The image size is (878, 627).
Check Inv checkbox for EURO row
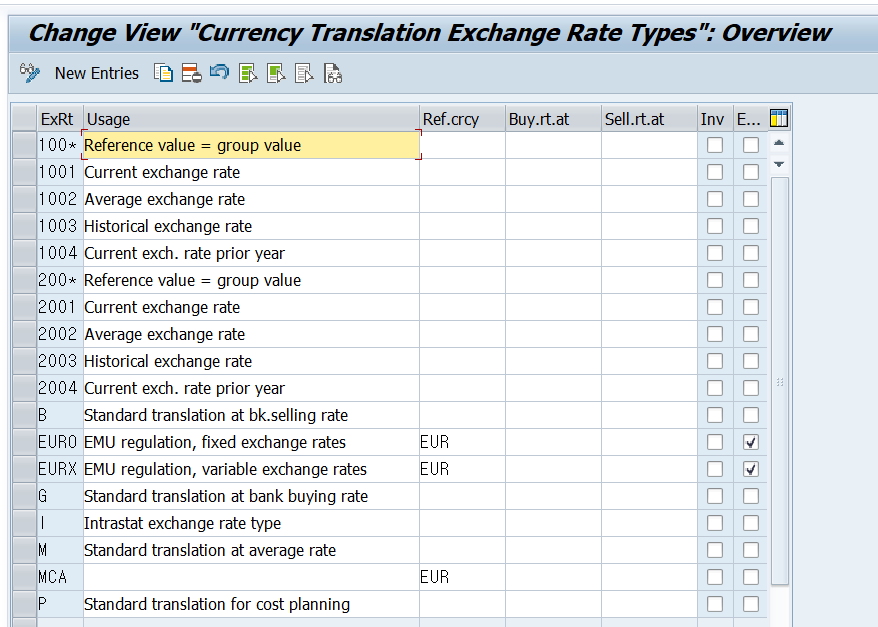(x=714, y=442)
